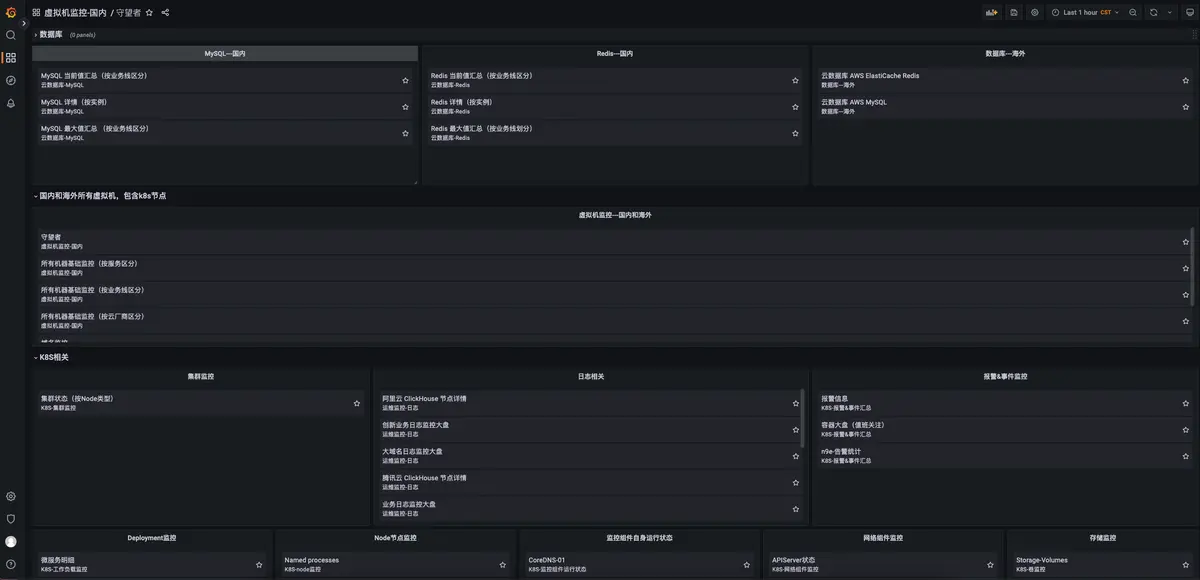
Task: Click the Zoom out time range icon
Action: click(x=1133, y=13)
